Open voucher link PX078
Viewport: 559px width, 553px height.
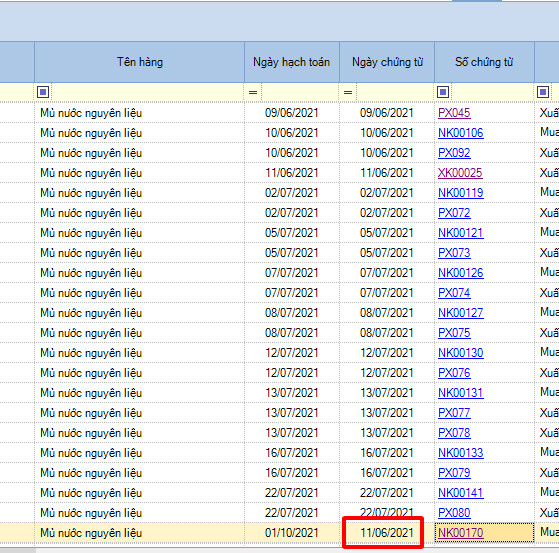coord(454,432)
